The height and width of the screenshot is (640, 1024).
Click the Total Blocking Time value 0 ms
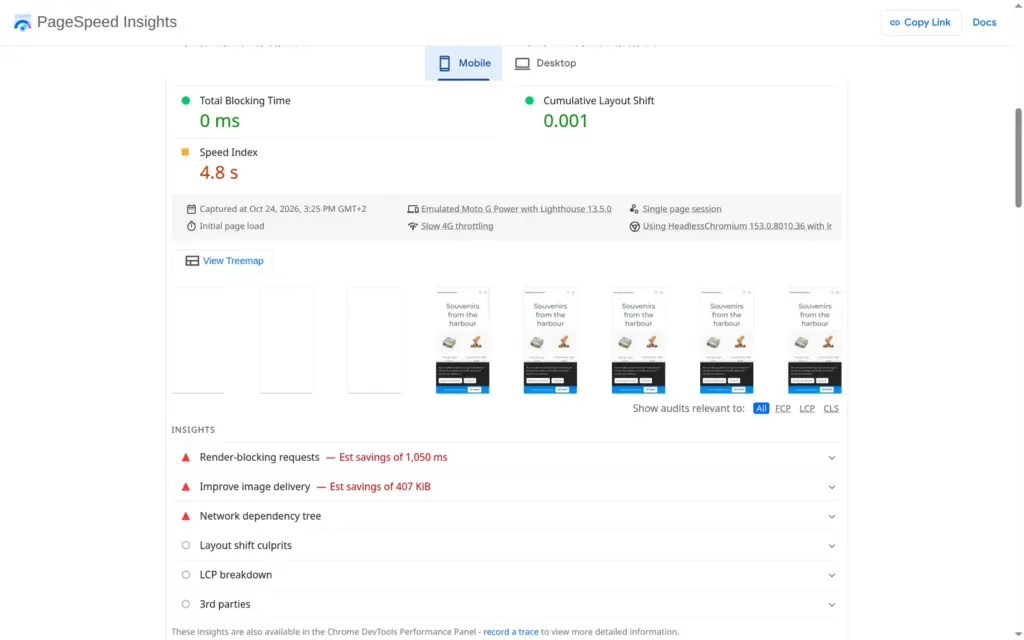[x=219, y=121]
